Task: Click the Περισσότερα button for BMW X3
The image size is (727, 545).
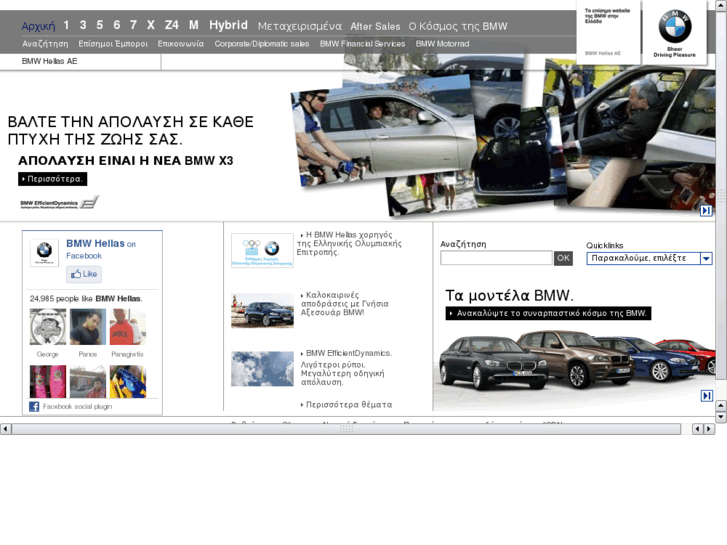Action: pyautogui.click(x=53, y=179)
